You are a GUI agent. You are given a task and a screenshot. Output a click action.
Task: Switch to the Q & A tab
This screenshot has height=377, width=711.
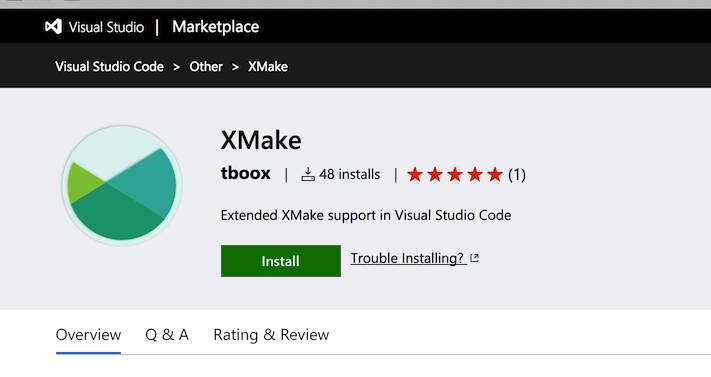click(x=167, y=335)
